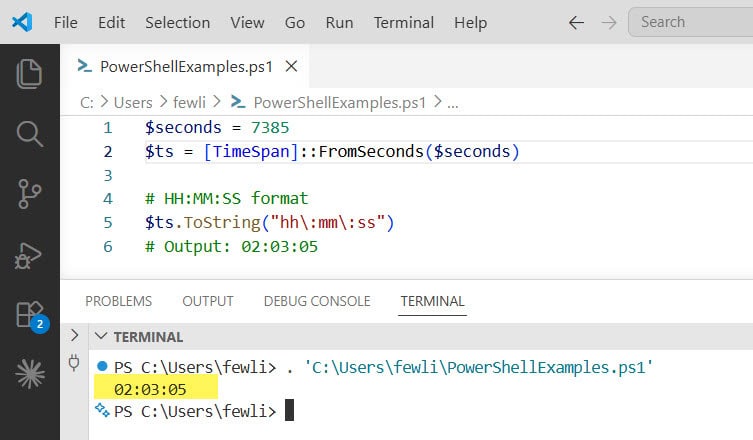Image resolution: width=753 pixels, height=440 pixels.
Task: Click line number 4 in the gutter
Action: click(x=108, y=198)
